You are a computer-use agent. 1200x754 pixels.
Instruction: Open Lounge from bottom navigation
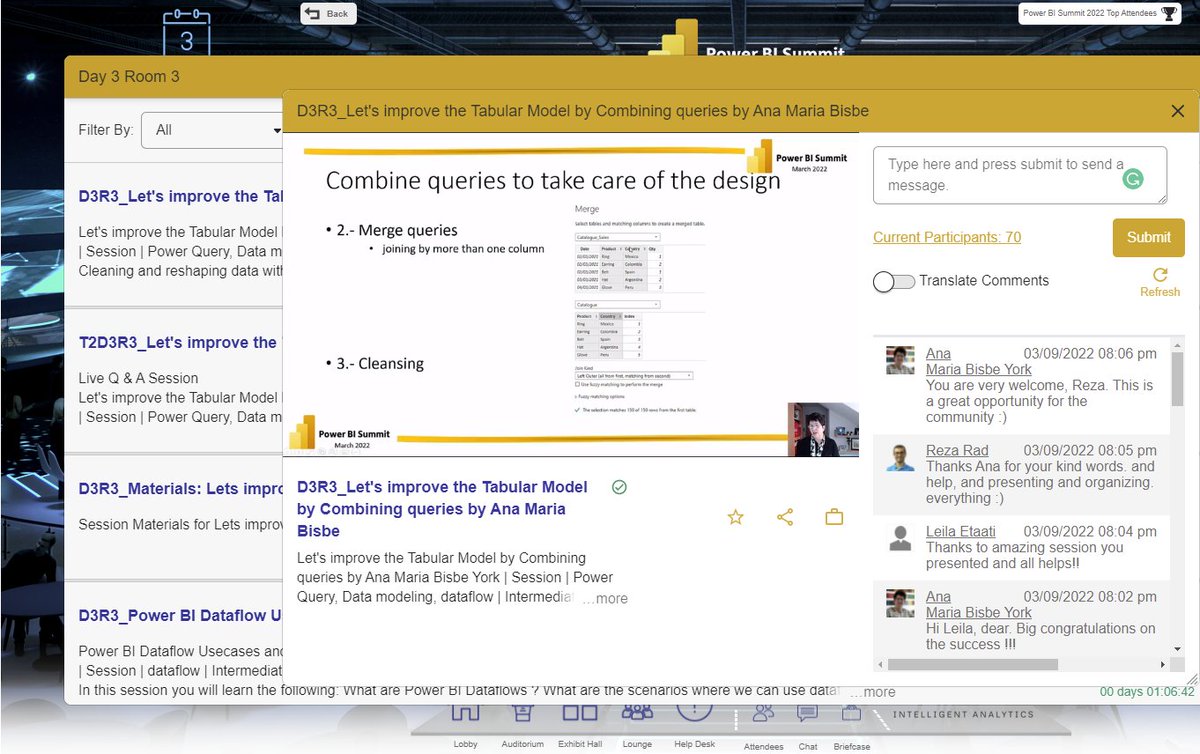(x=637, y=726)
